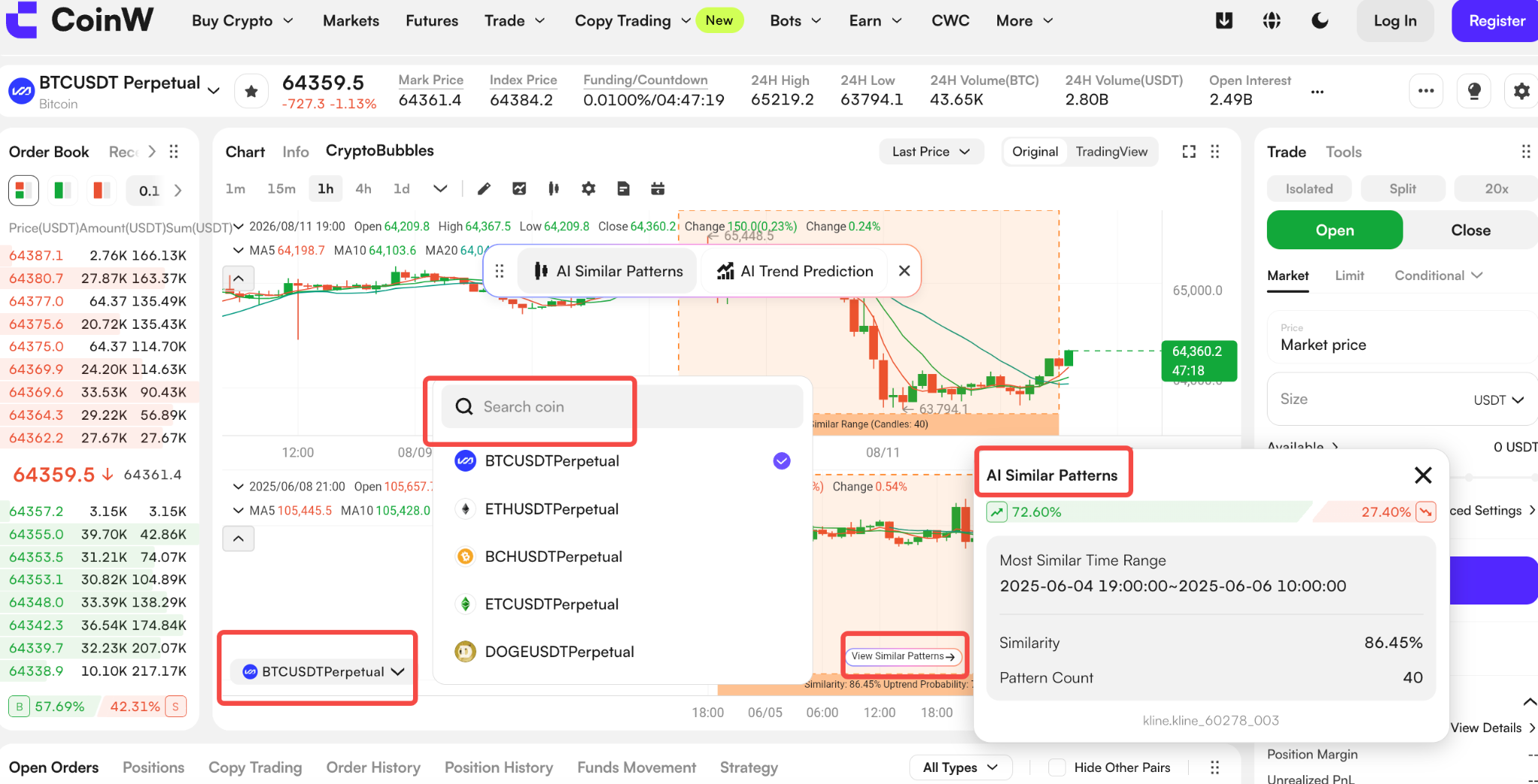The width and height of the screenshot is (1538, 784).
Task: Open Trade panel drag-grid icon
Action: pyautogui.click(x=1526, y=152)
